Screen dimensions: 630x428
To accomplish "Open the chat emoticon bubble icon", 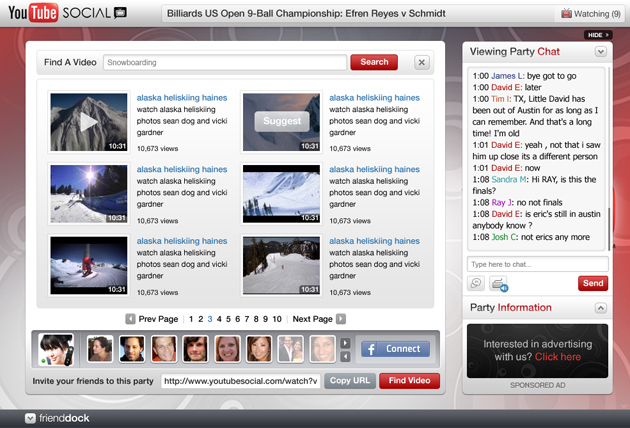I will coord(476,283).
